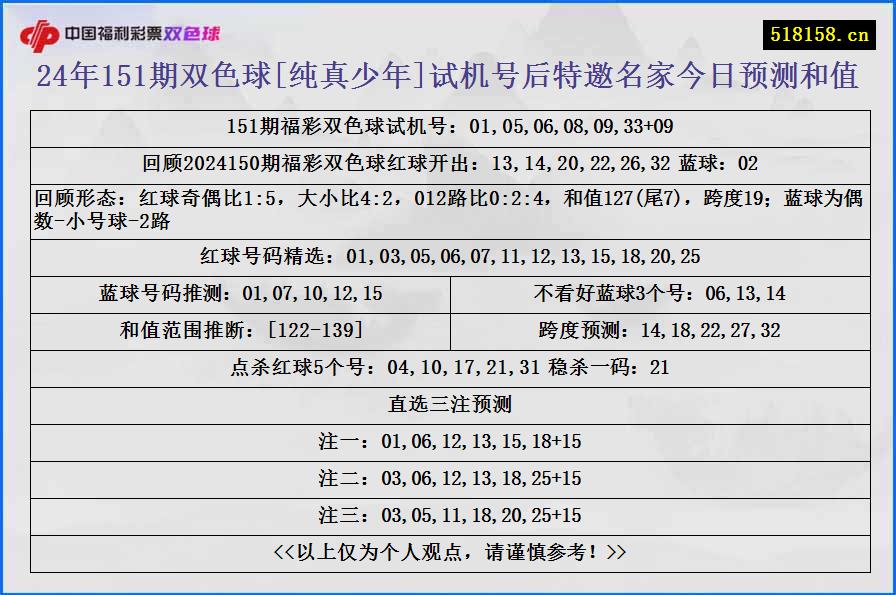
Task: Select the 回顾2024150期 results row
Action: pos(448,162)
